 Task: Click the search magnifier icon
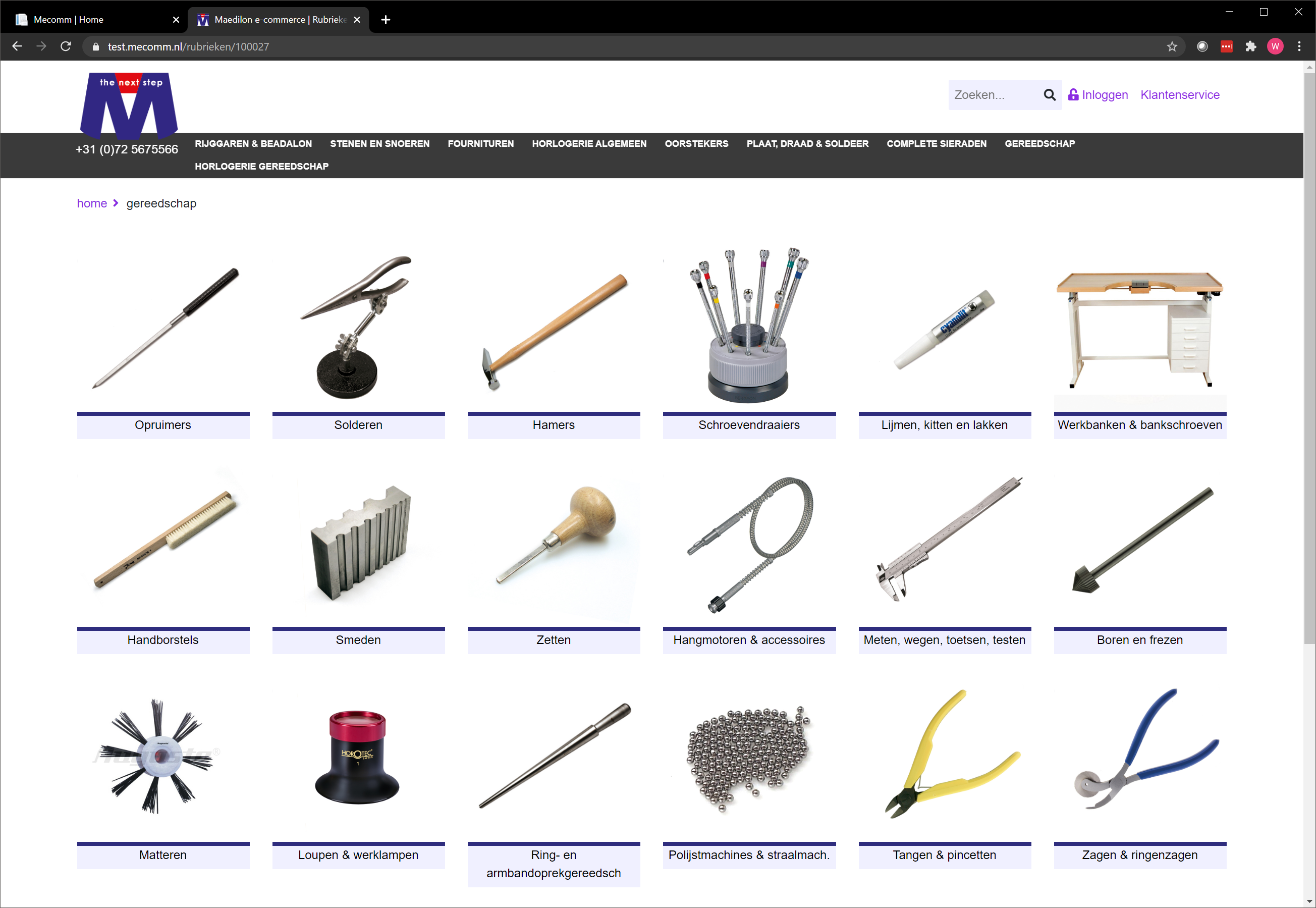point(1049,95)
